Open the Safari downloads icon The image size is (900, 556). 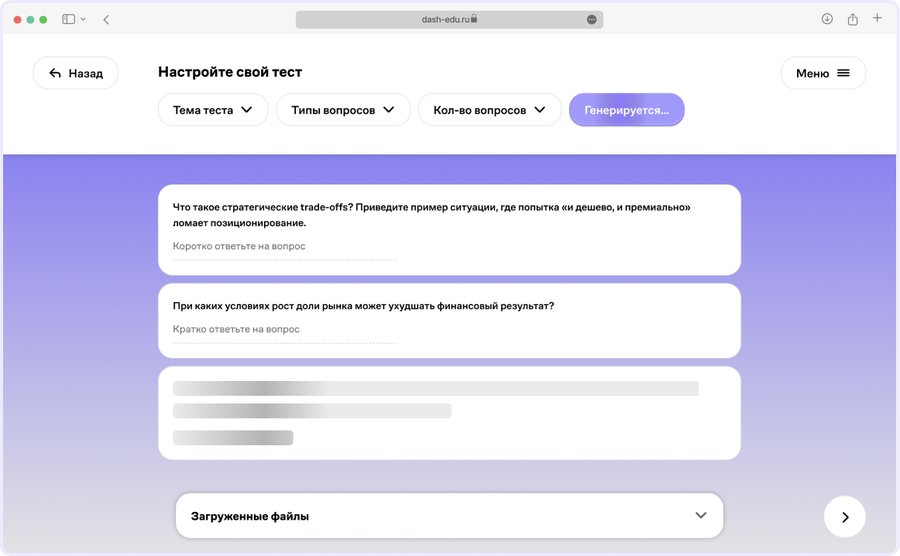[827, 19]
